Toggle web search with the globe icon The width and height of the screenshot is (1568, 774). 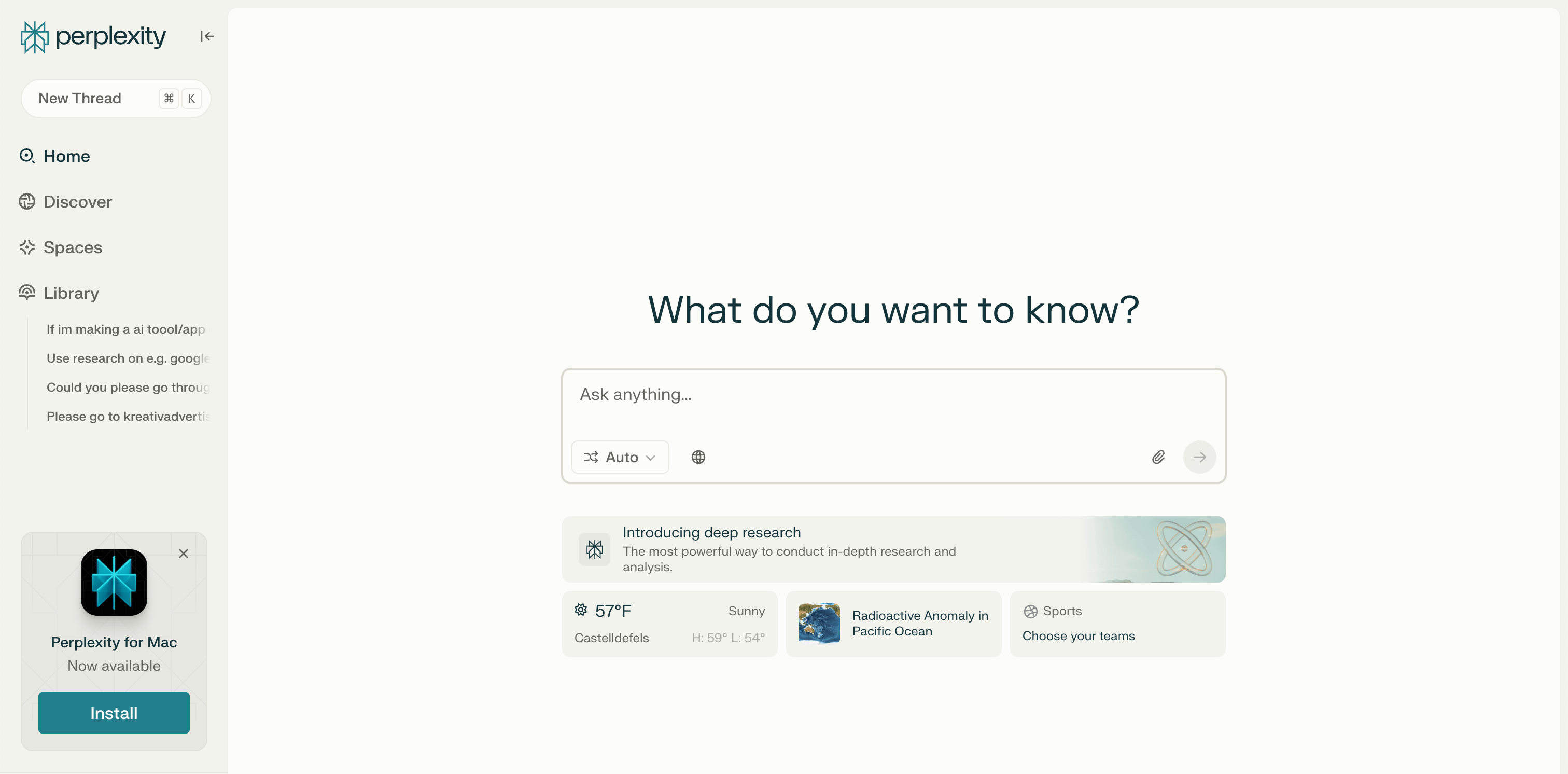click(698, 457)
